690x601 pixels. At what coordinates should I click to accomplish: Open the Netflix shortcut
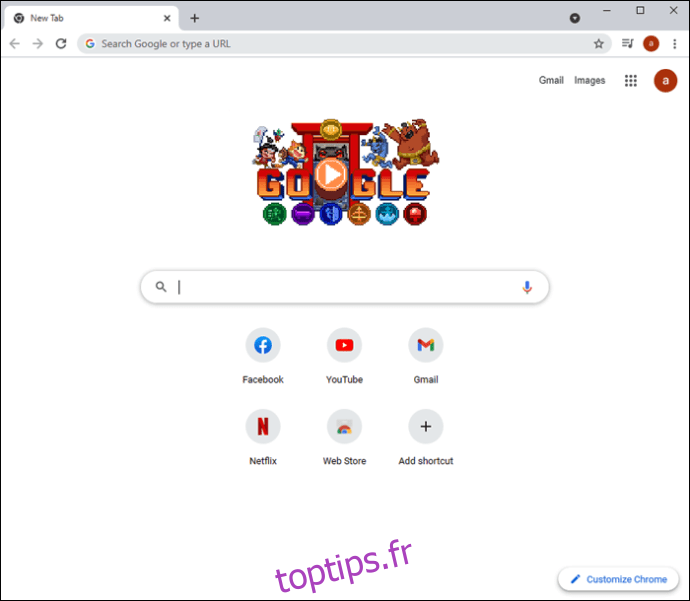[263, 437]
